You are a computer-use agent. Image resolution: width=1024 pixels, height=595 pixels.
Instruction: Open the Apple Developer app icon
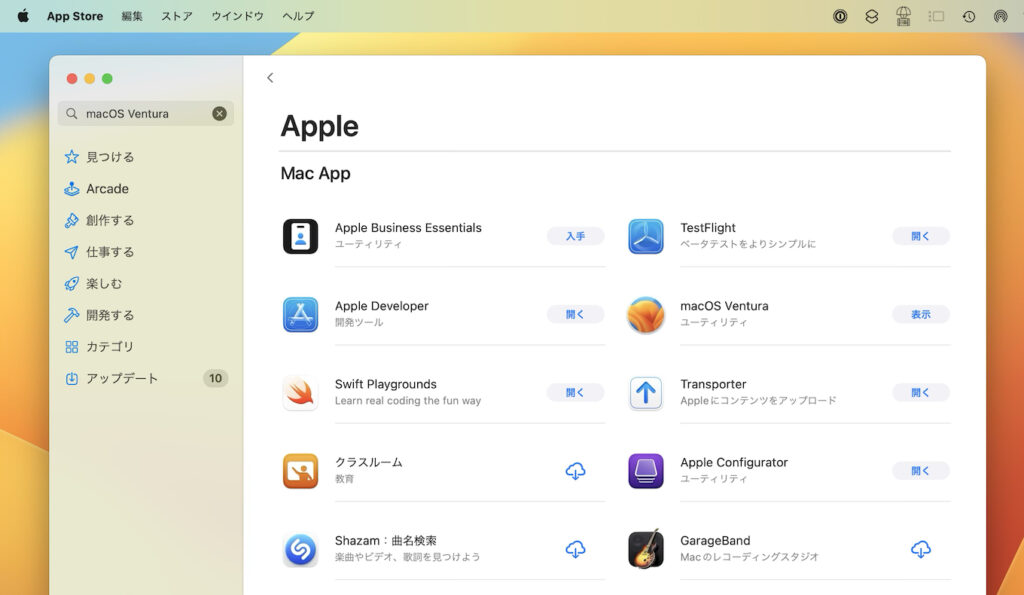(300, 314)
